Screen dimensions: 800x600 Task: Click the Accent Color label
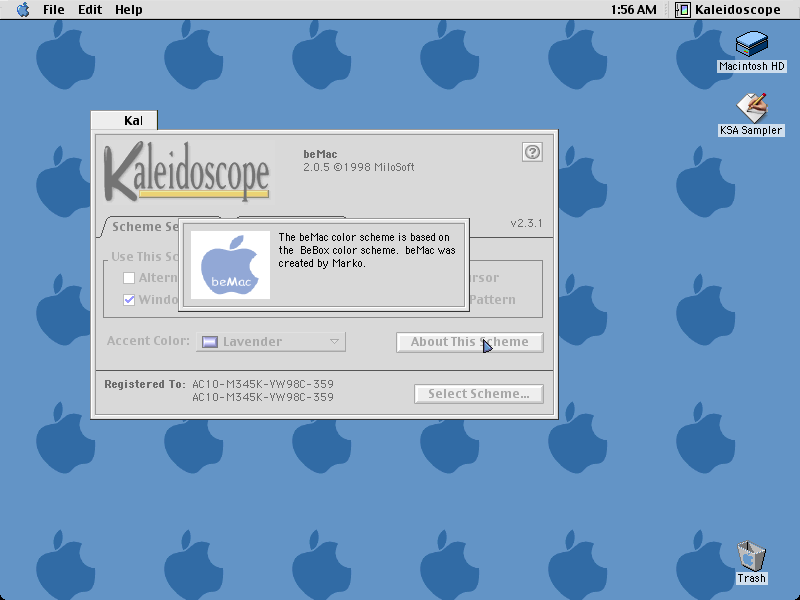[148, 341]
